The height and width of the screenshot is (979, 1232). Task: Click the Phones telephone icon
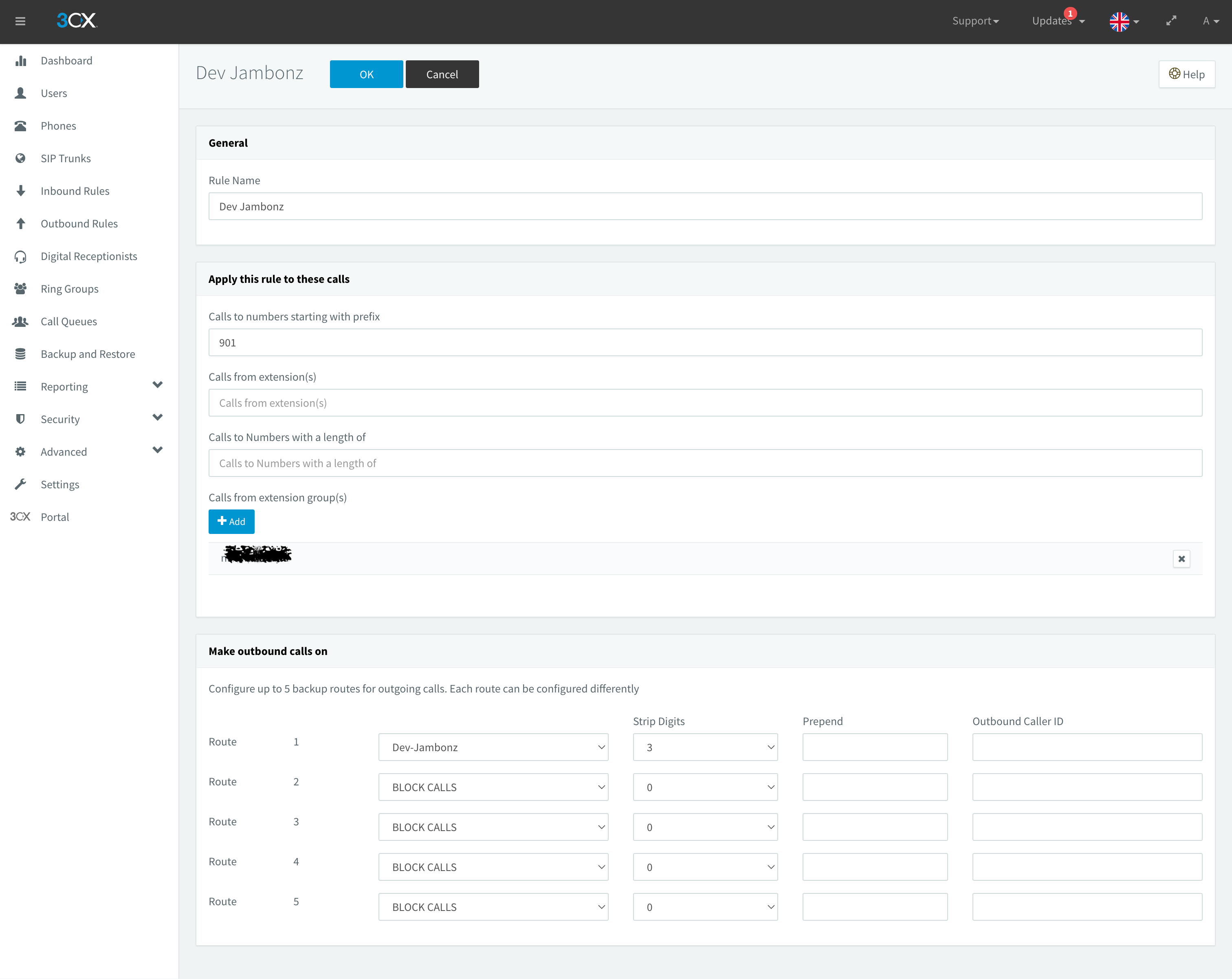pos(20,126)
